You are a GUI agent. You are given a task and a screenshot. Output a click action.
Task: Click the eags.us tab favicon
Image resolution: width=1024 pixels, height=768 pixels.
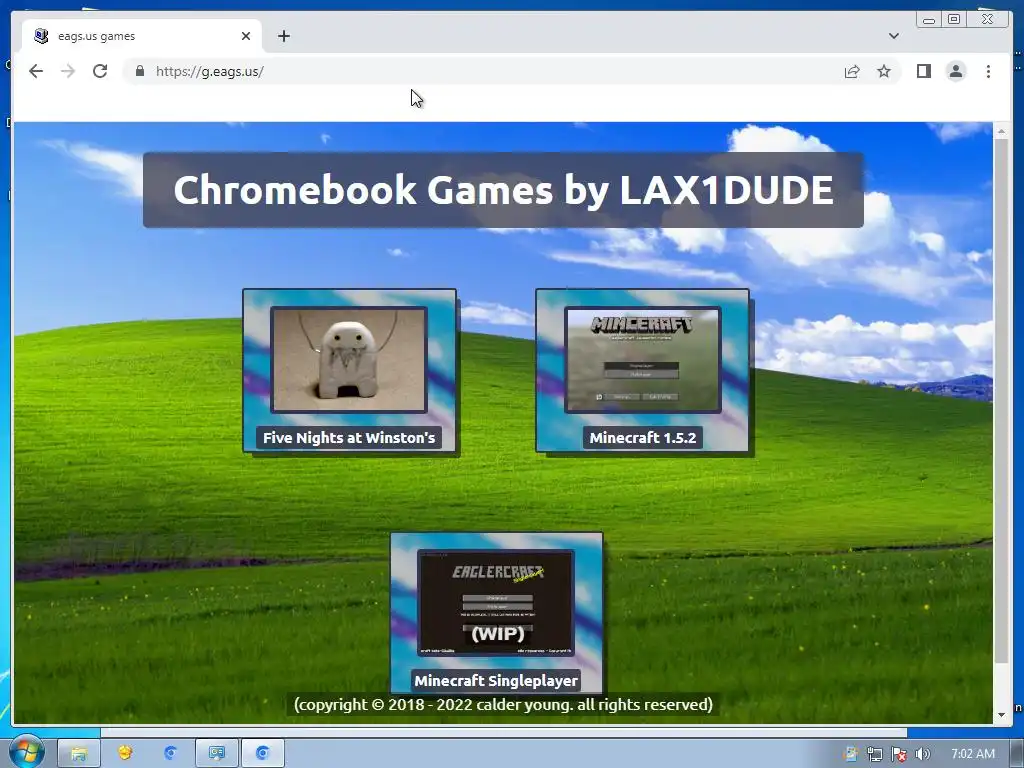(x=41, y=36)
